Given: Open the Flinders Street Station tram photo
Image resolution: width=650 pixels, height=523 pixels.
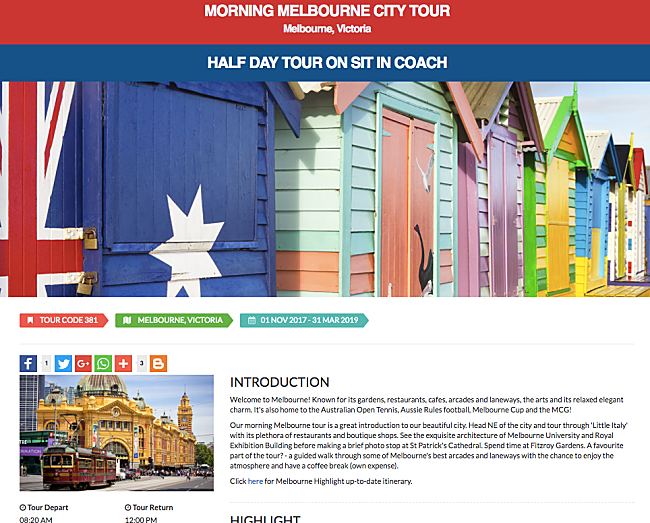Looking at the screenshot, I should coord(116,433).
